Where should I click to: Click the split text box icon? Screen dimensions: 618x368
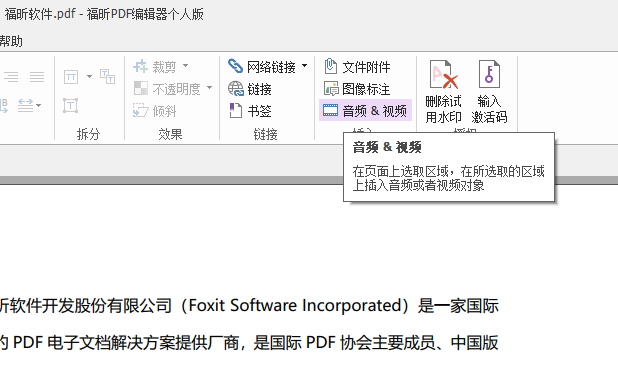click(71, 76)
